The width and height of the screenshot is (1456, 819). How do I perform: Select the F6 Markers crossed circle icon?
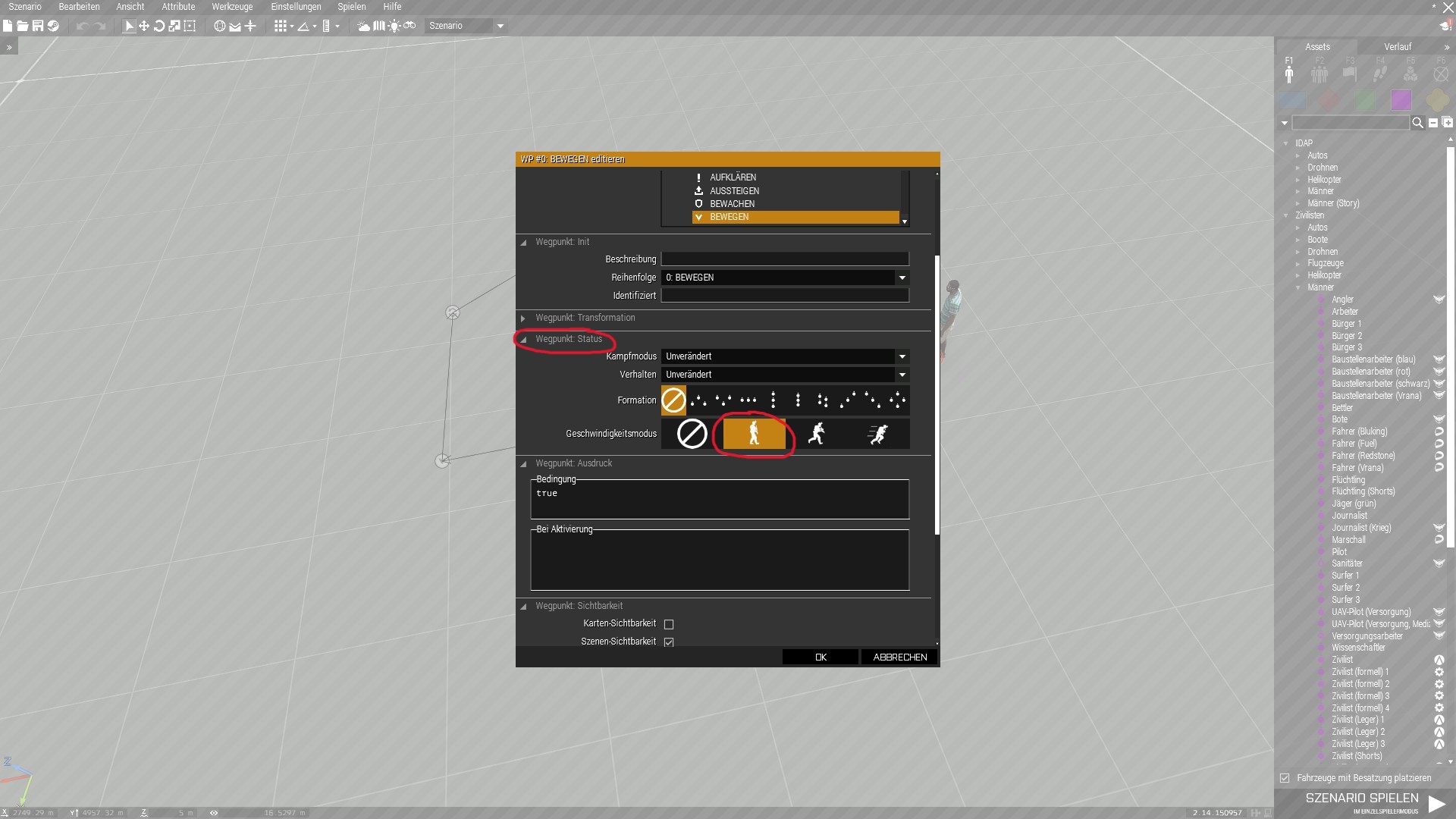1441,74
